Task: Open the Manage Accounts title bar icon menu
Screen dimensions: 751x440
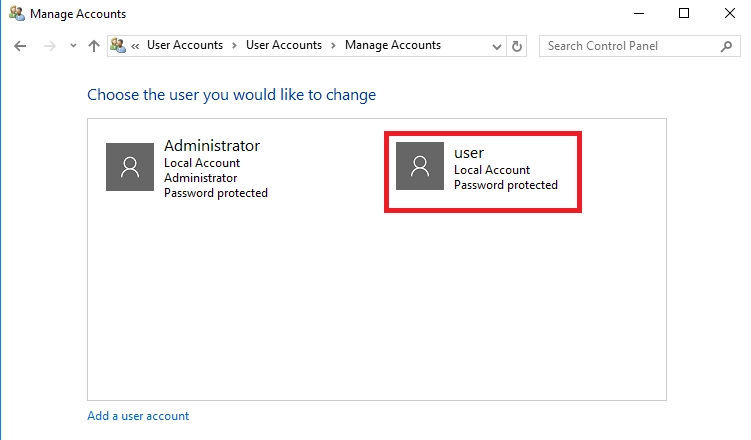Action: [x=15, y=14]
